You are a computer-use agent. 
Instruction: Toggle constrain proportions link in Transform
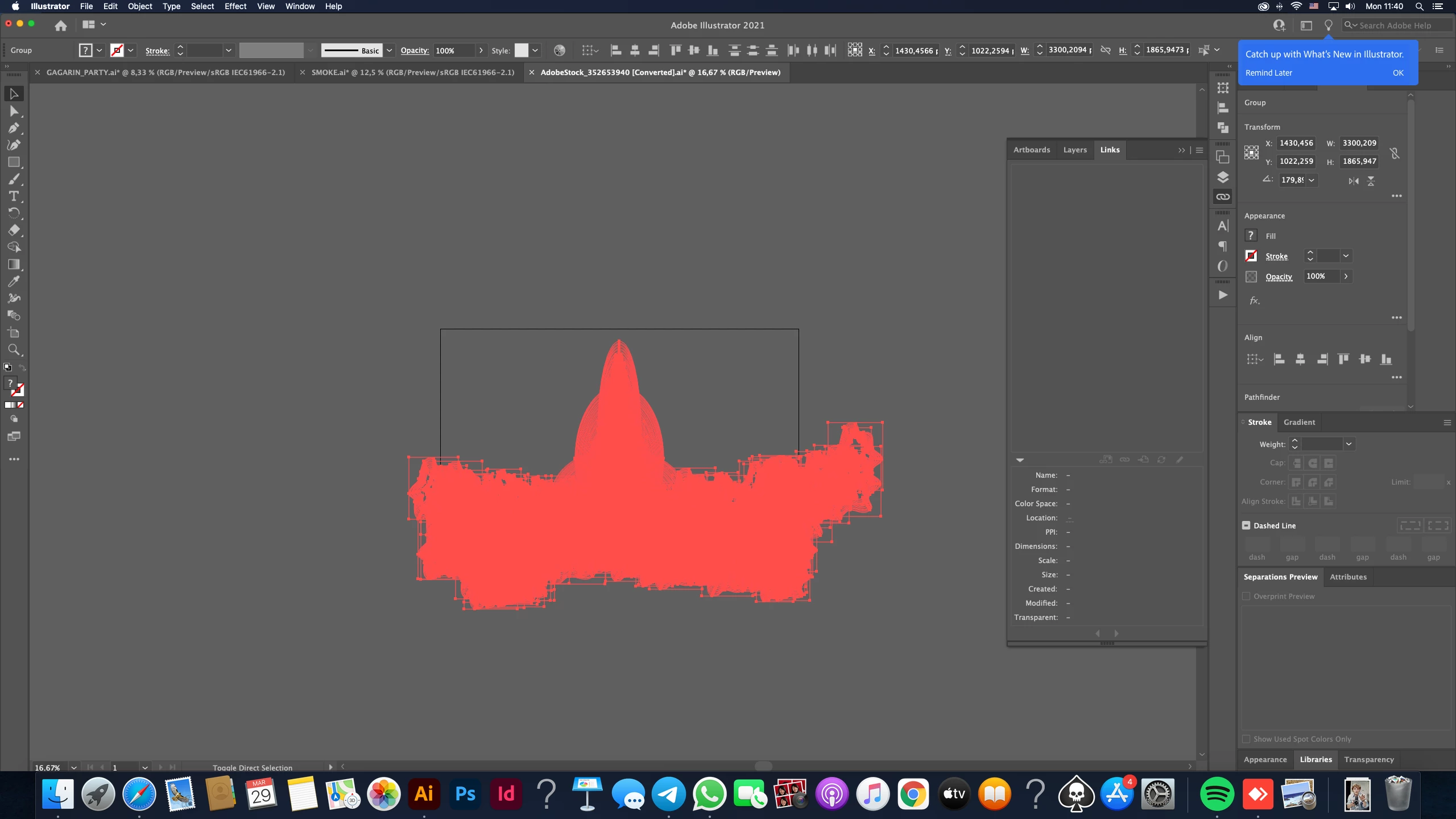(x=1395, y=153)
